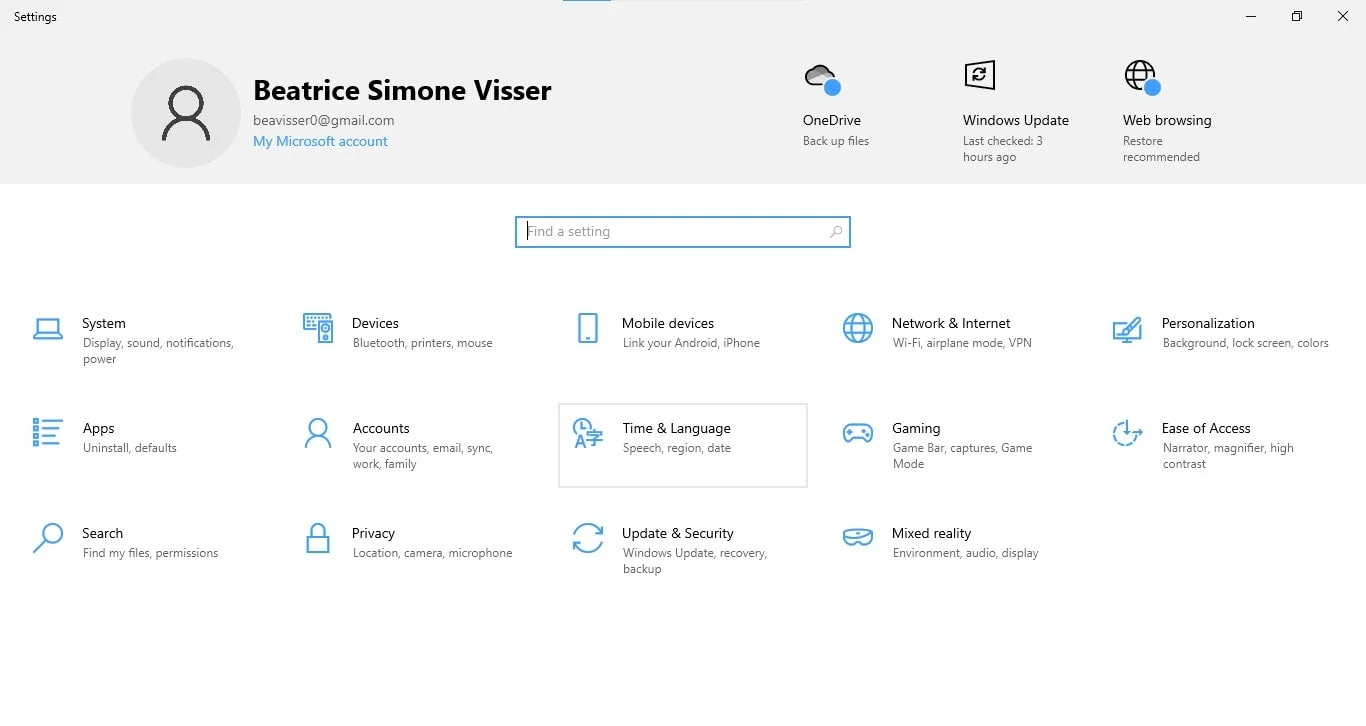
Task: Open Personalization category title
Action: pyautogui.click(x=1208, y=323)
